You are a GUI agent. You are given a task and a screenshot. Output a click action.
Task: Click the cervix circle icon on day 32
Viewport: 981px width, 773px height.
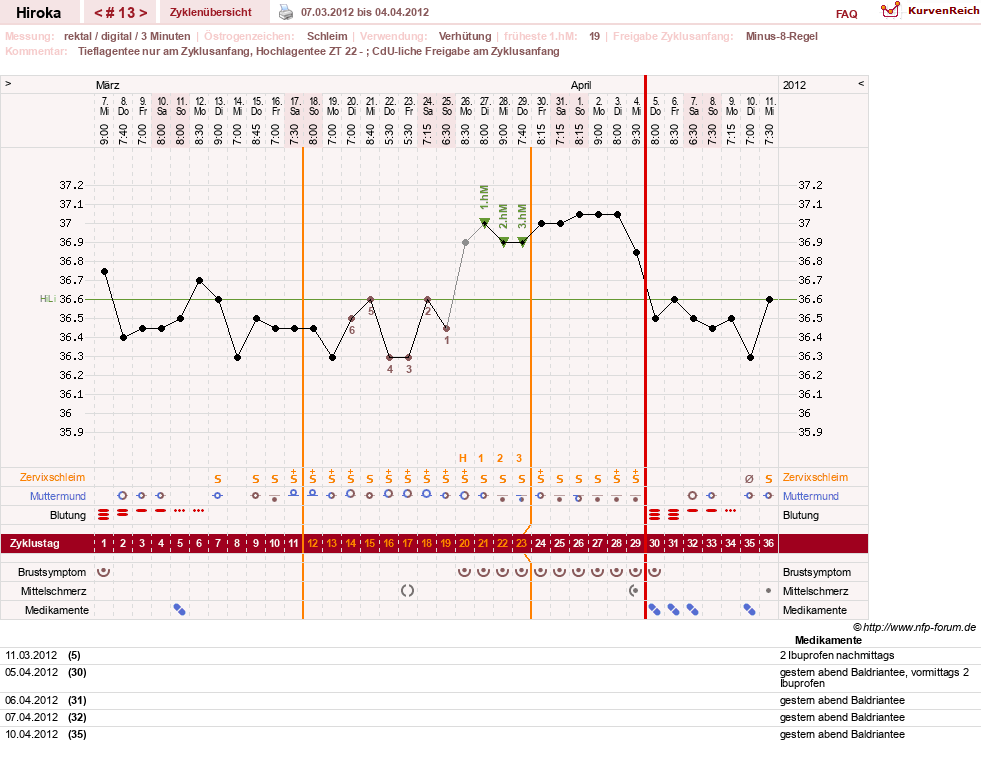pos(693,495)
